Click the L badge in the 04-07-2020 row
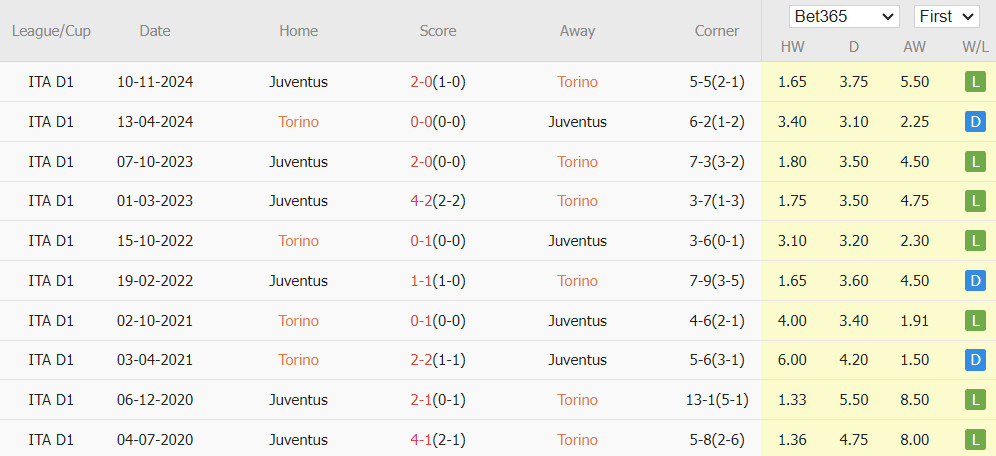This screenshot has height=456, width=996. tap(975, 439)
